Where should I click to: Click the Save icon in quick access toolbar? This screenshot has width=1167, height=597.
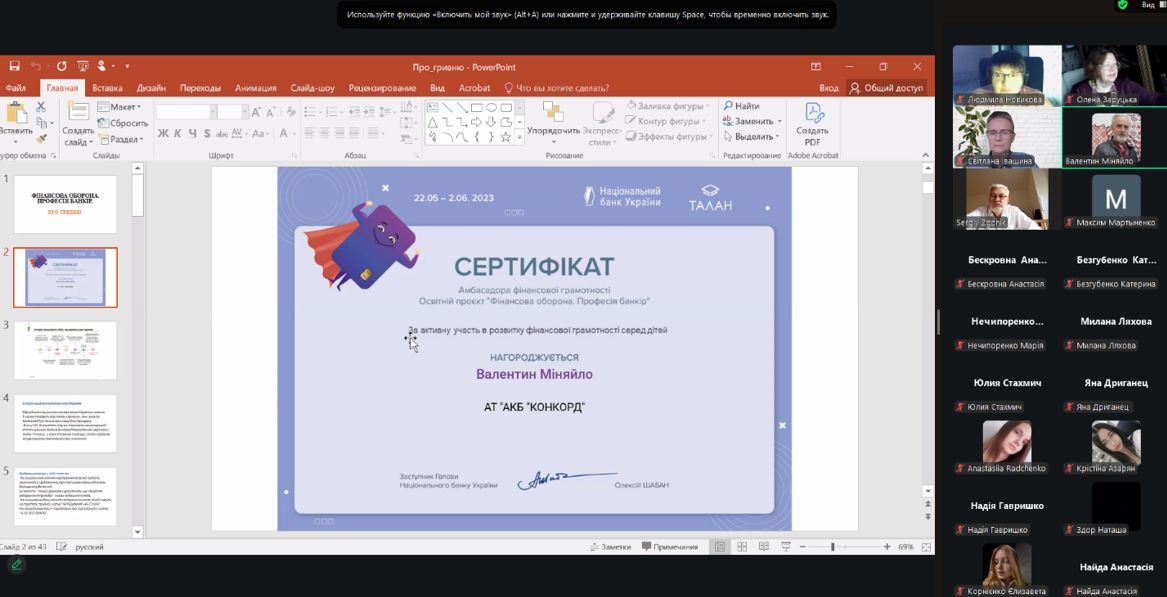coord(14,66)
